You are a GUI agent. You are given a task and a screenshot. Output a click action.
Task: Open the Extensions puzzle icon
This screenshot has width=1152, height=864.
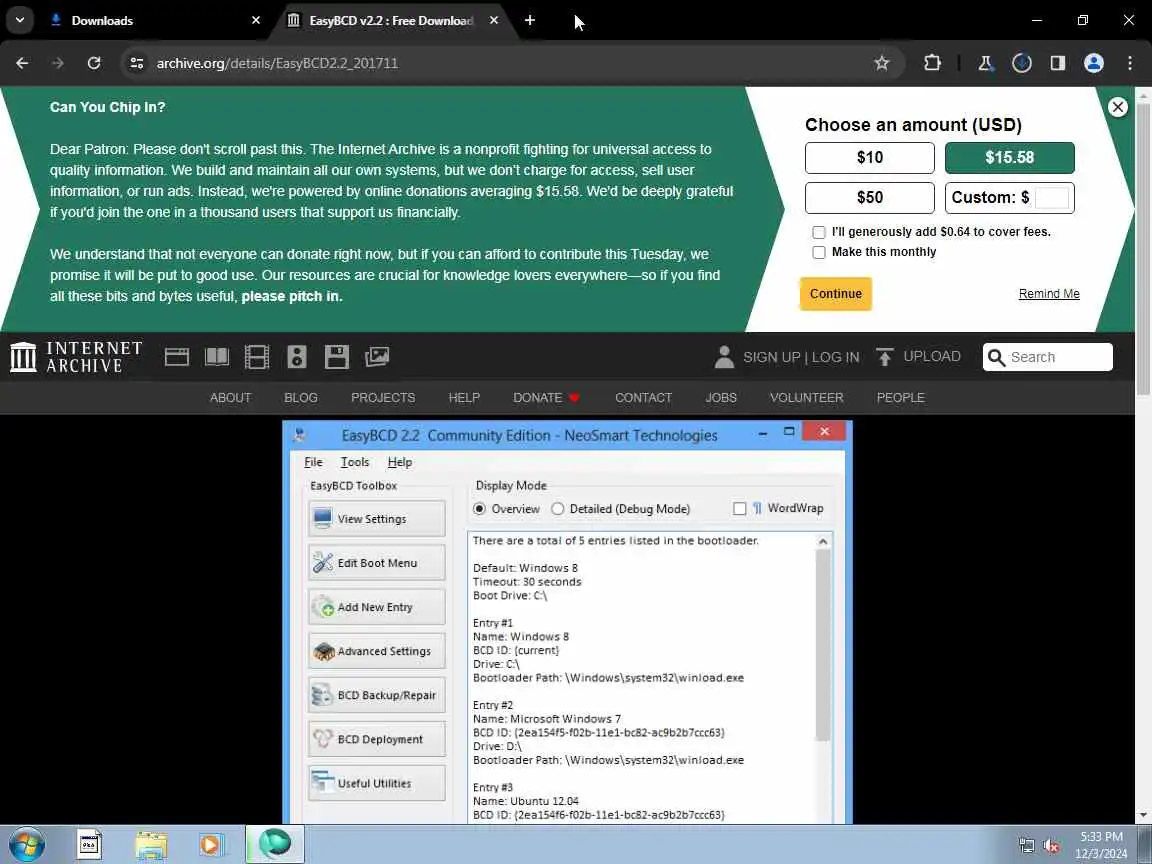[932, 63]
